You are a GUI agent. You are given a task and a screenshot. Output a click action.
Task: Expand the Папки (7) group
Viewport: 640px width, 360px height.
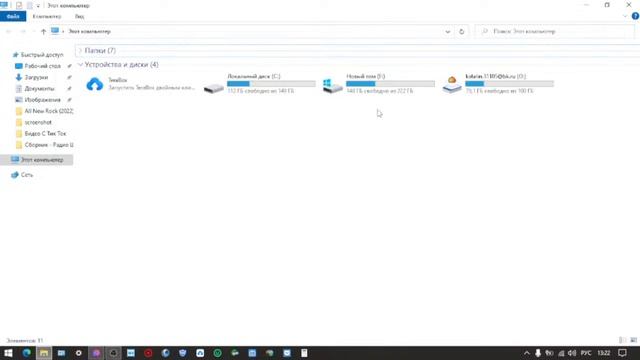click(x=80, y=51)
